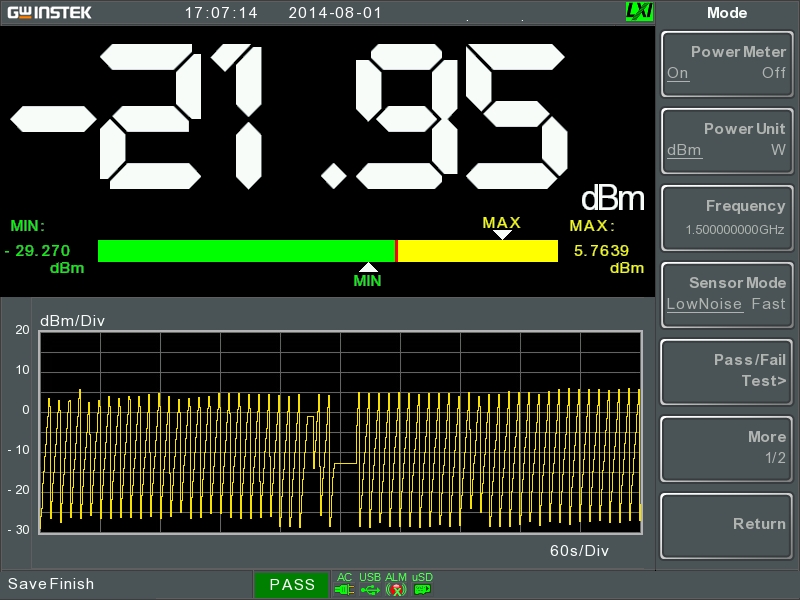Click the power trace history graph

coord(340,433)
